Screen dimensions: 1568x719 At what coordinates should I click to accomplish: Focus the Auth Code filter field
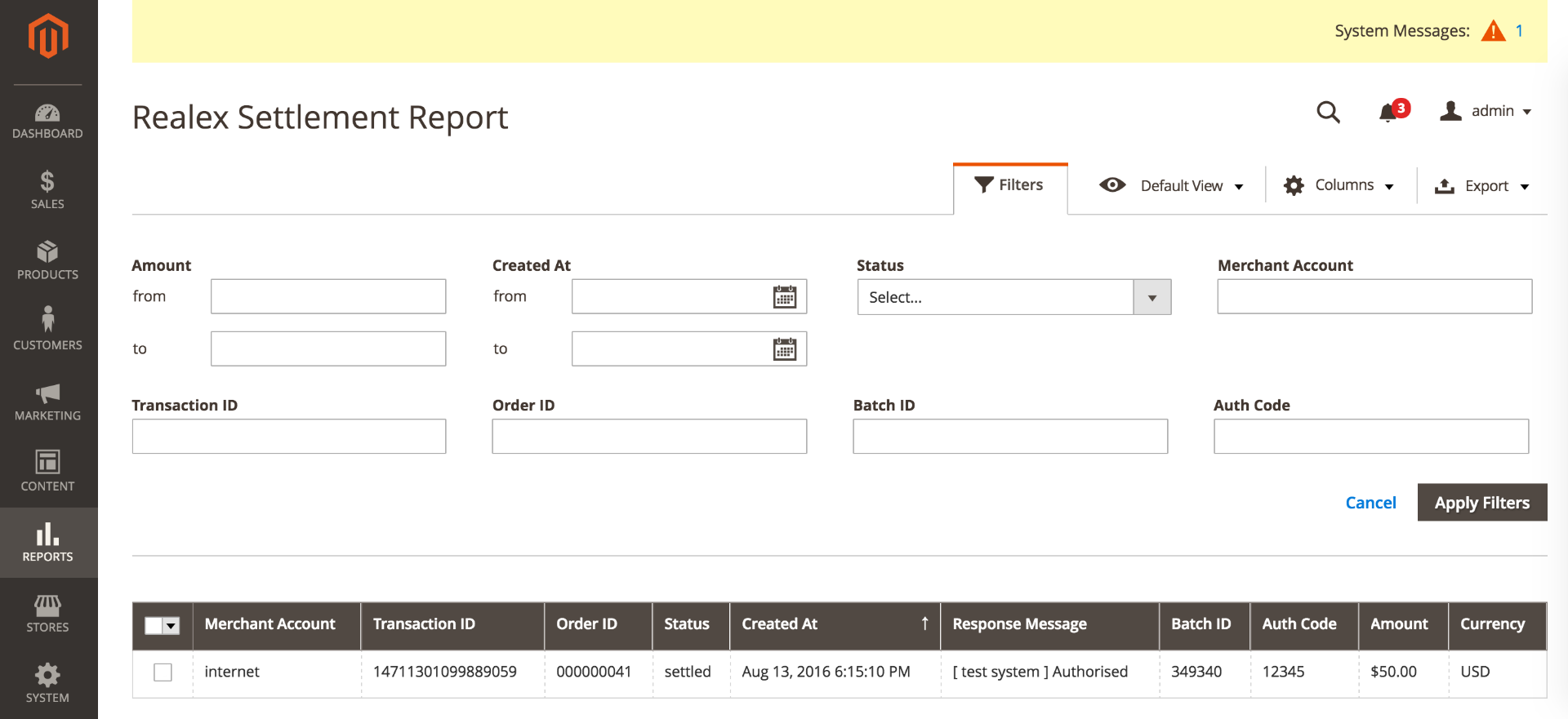[1371, 437]
